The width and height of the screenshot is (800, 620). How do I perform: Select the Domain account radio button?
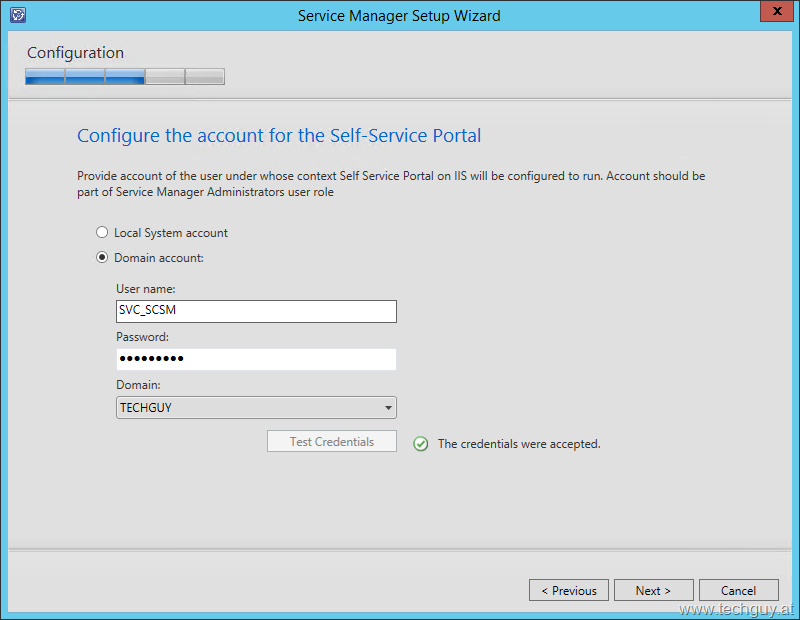(102, 258)
